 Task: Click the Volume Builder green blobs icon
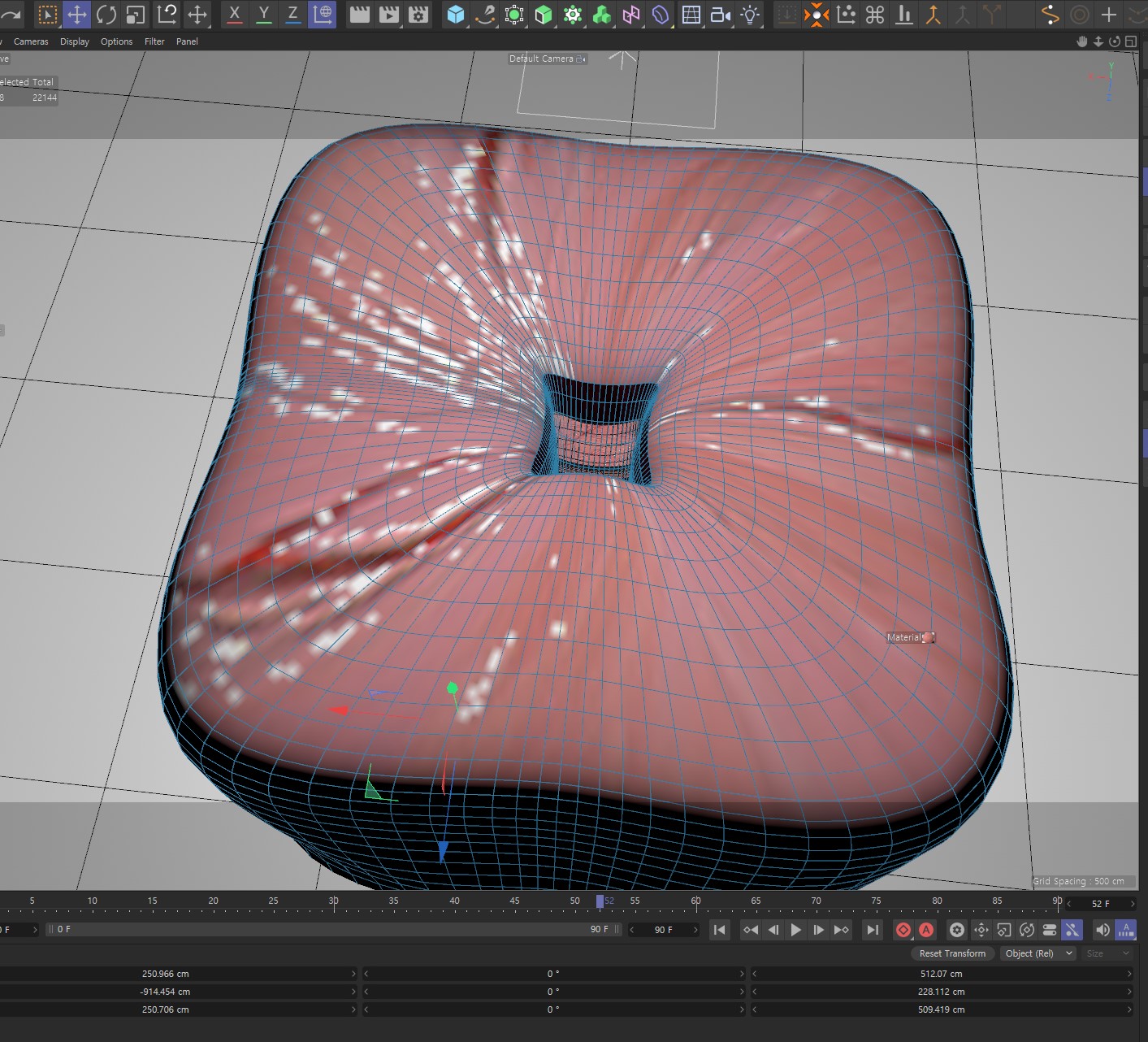602,15
